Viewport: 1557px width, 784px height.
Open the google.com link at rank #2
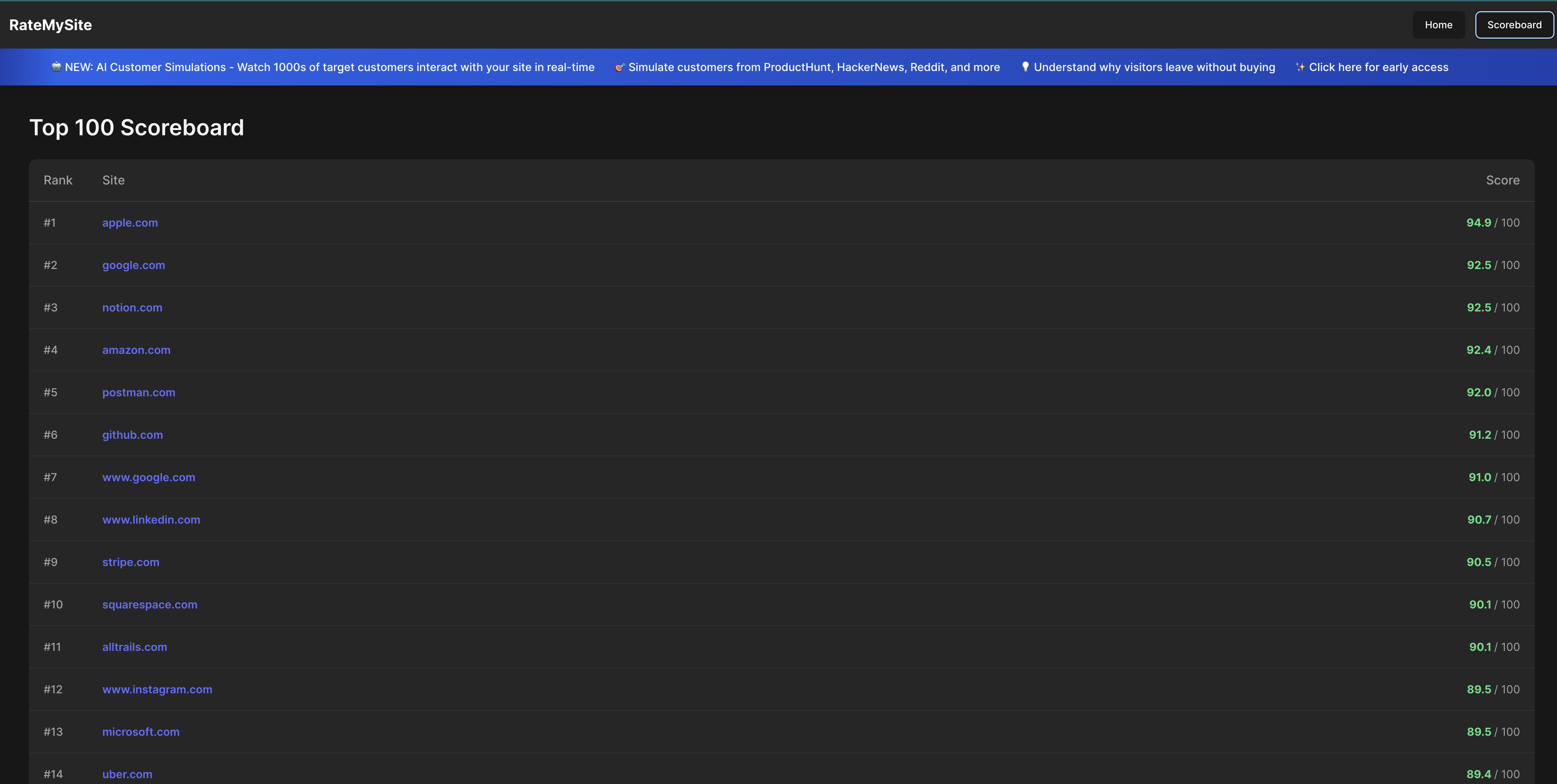click(x=133, y=265)
